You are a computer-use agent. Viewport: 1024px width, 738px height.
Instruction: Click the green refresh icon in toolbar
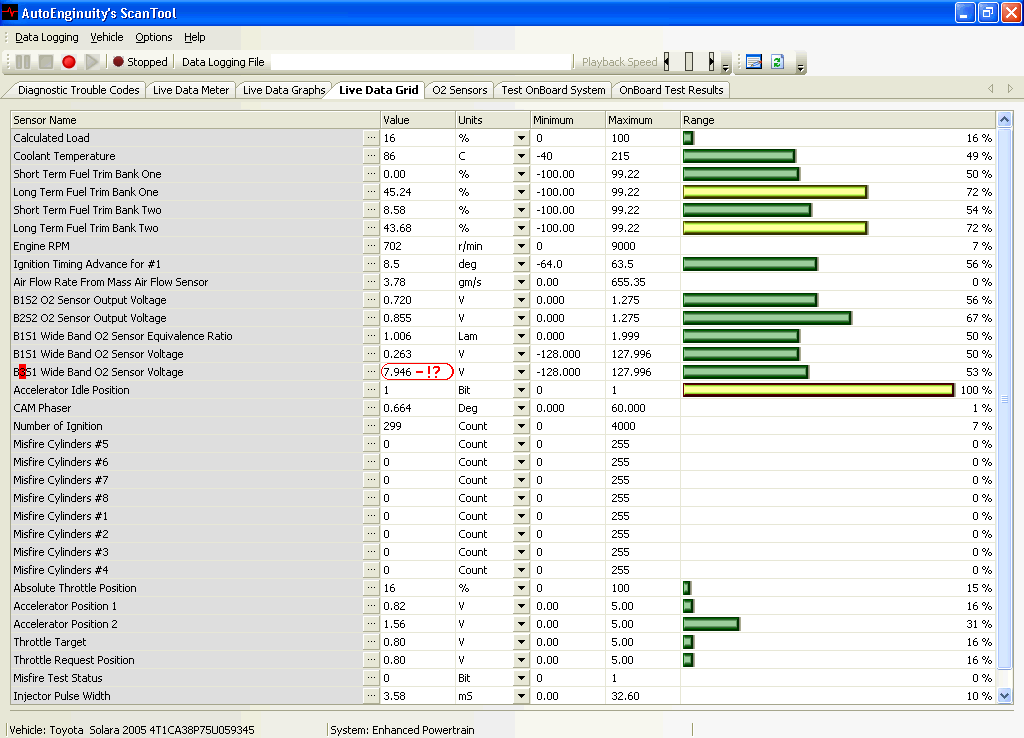(776, 62)
